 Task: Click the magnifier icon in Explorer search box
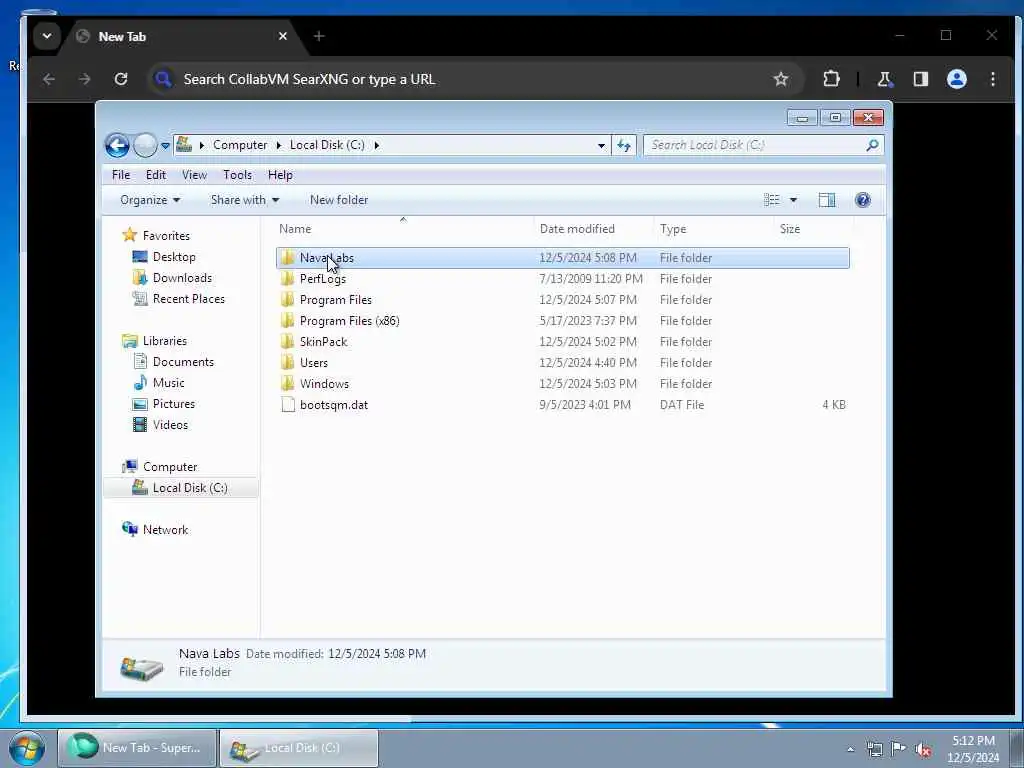pyautogui.click(x=872, y=145)
